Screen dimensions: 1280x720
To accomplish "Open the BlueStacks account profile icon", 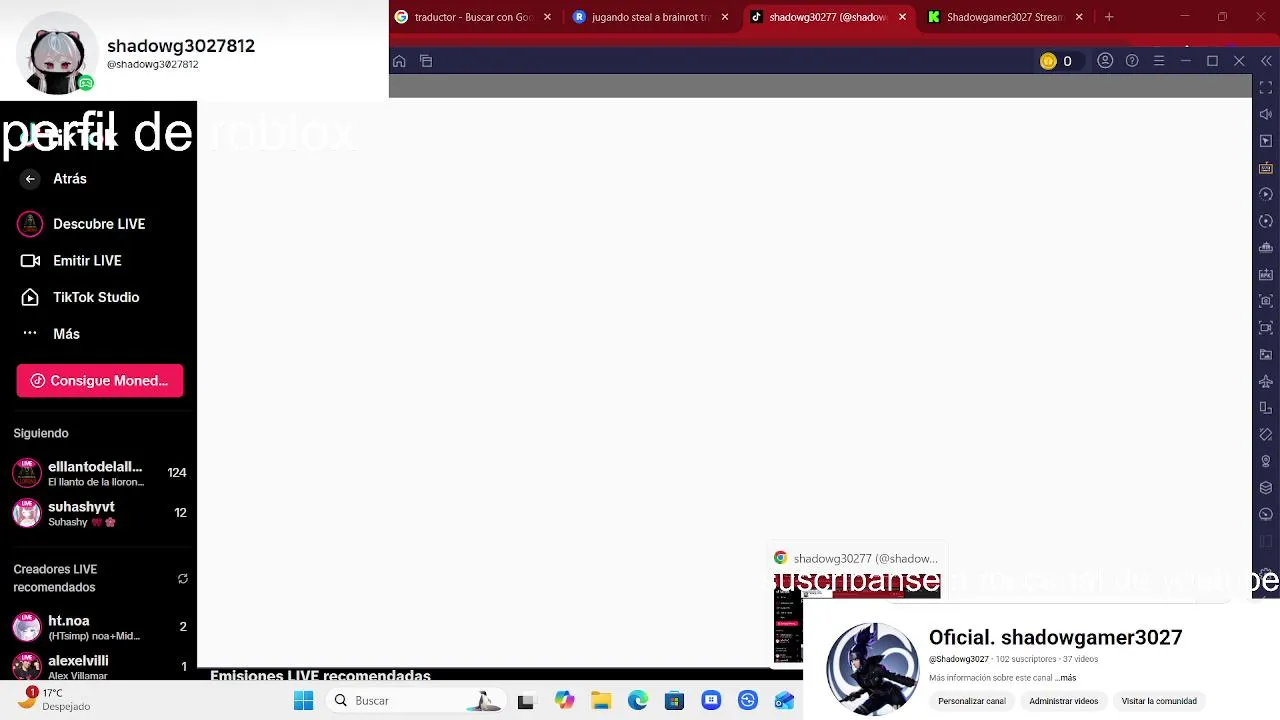I will pos(1105,61).
